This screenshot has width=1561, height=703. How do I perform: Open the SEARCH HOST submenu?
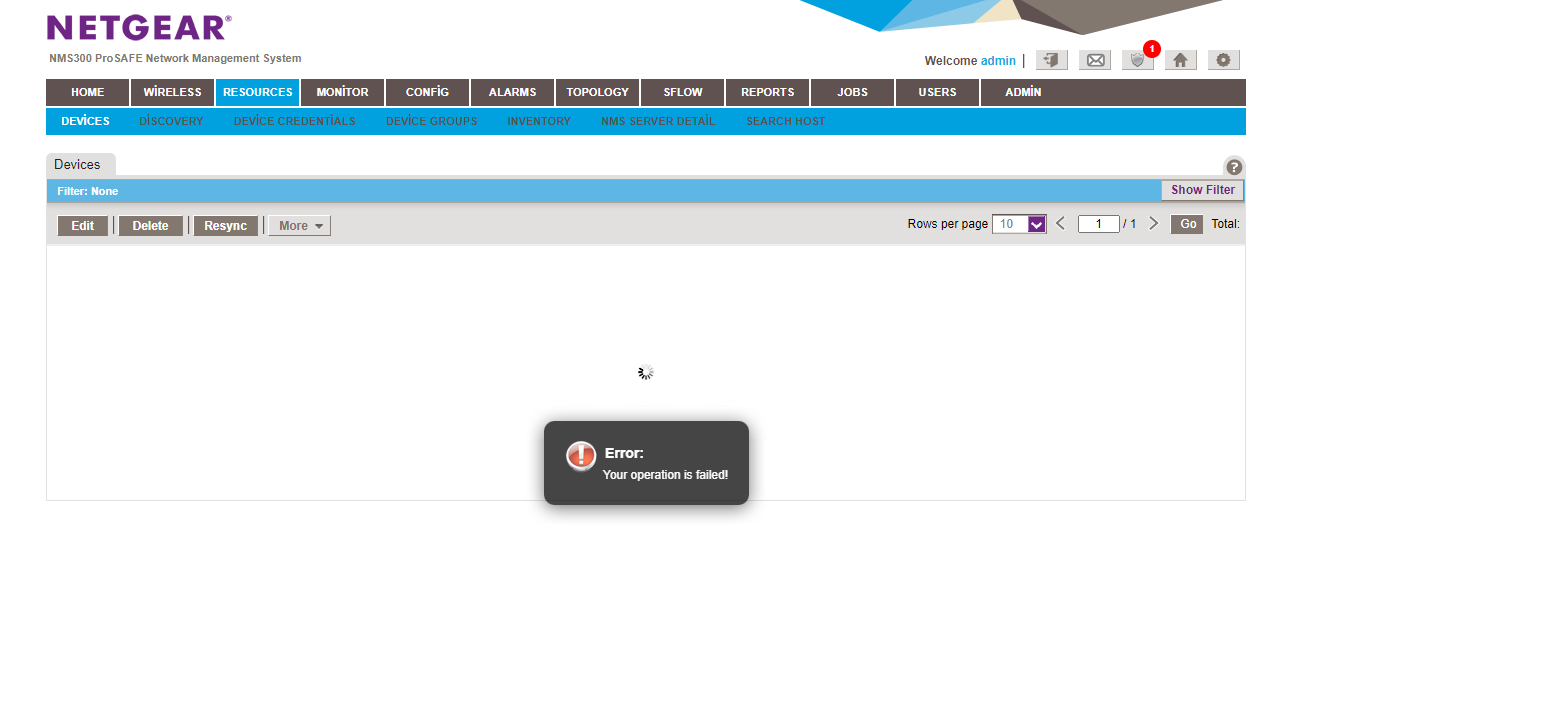pos(786,121)
